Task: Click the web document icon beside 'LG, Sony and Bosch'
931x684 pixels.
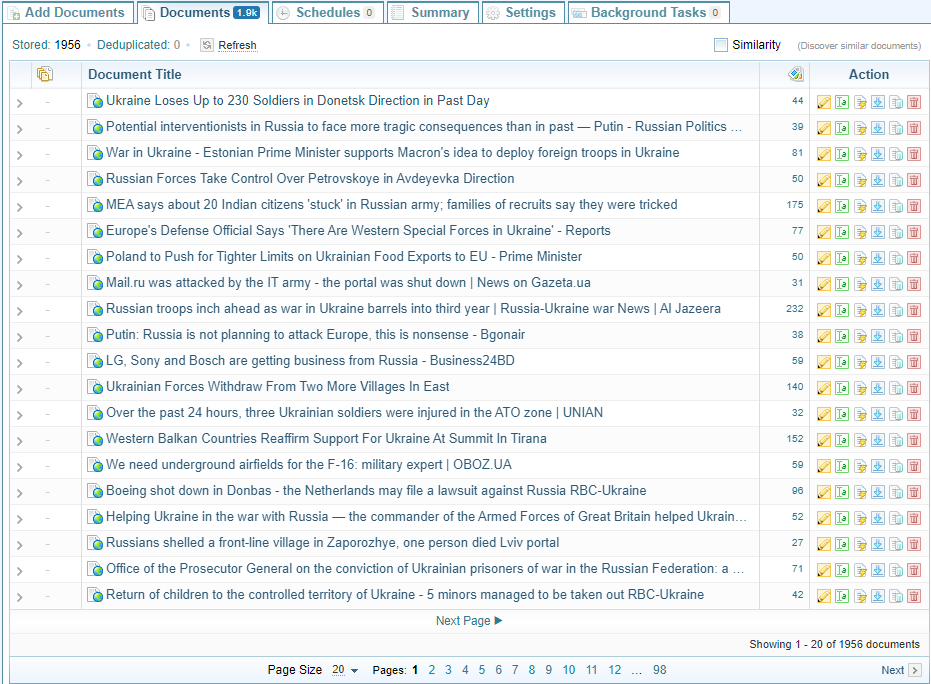Action: pyautogui.click(x=95, y=361)
